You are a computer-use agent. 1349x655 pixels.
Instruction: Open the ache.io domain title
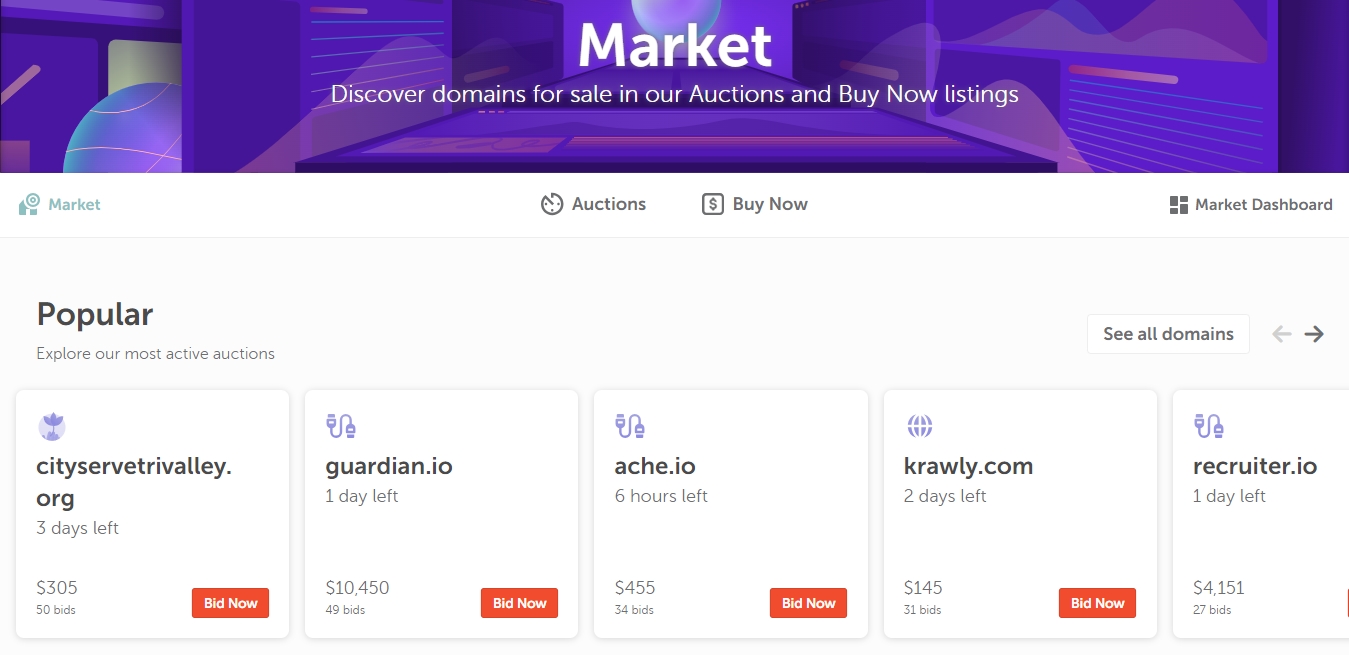(655, 466)
